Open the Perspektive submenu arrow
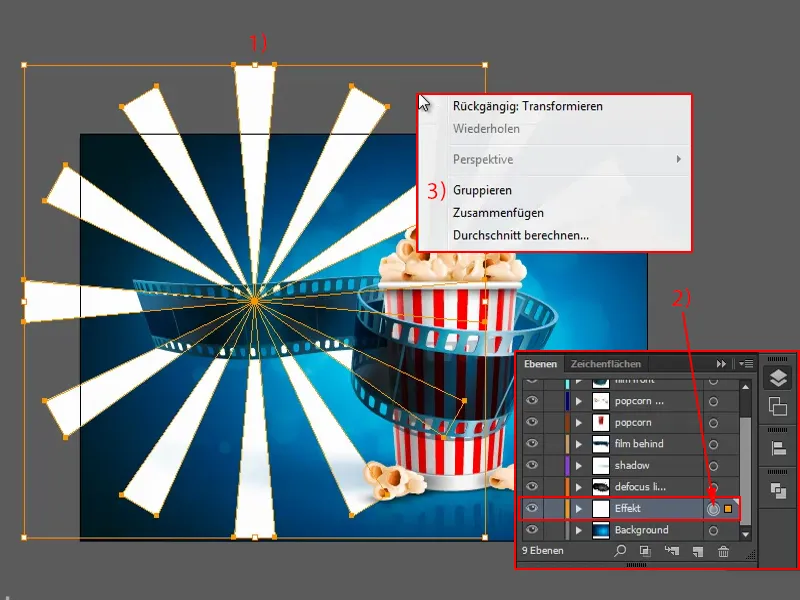 point(679,159)
